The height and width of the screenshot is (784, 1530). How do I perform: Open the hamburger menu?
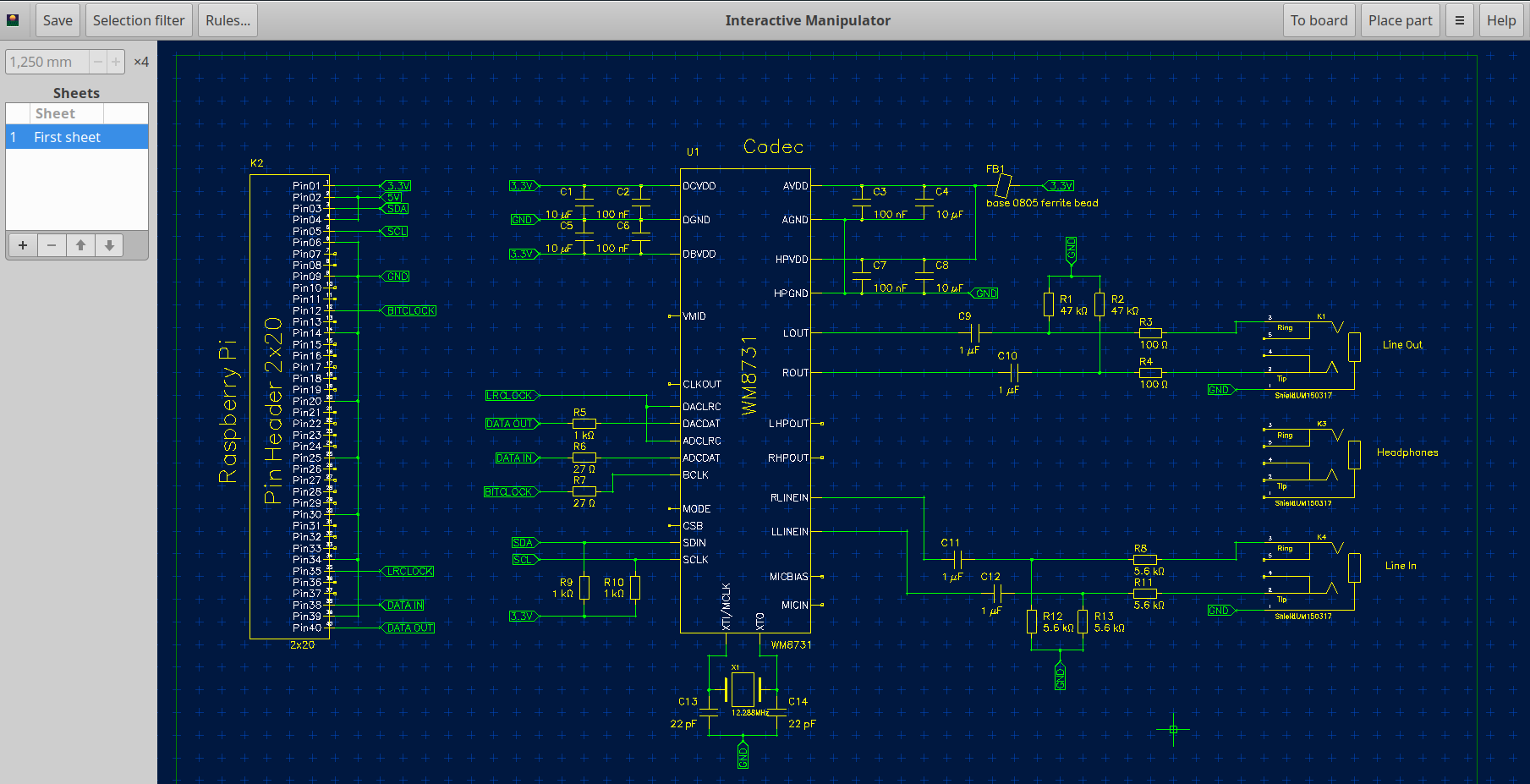tap(1459, 20)
